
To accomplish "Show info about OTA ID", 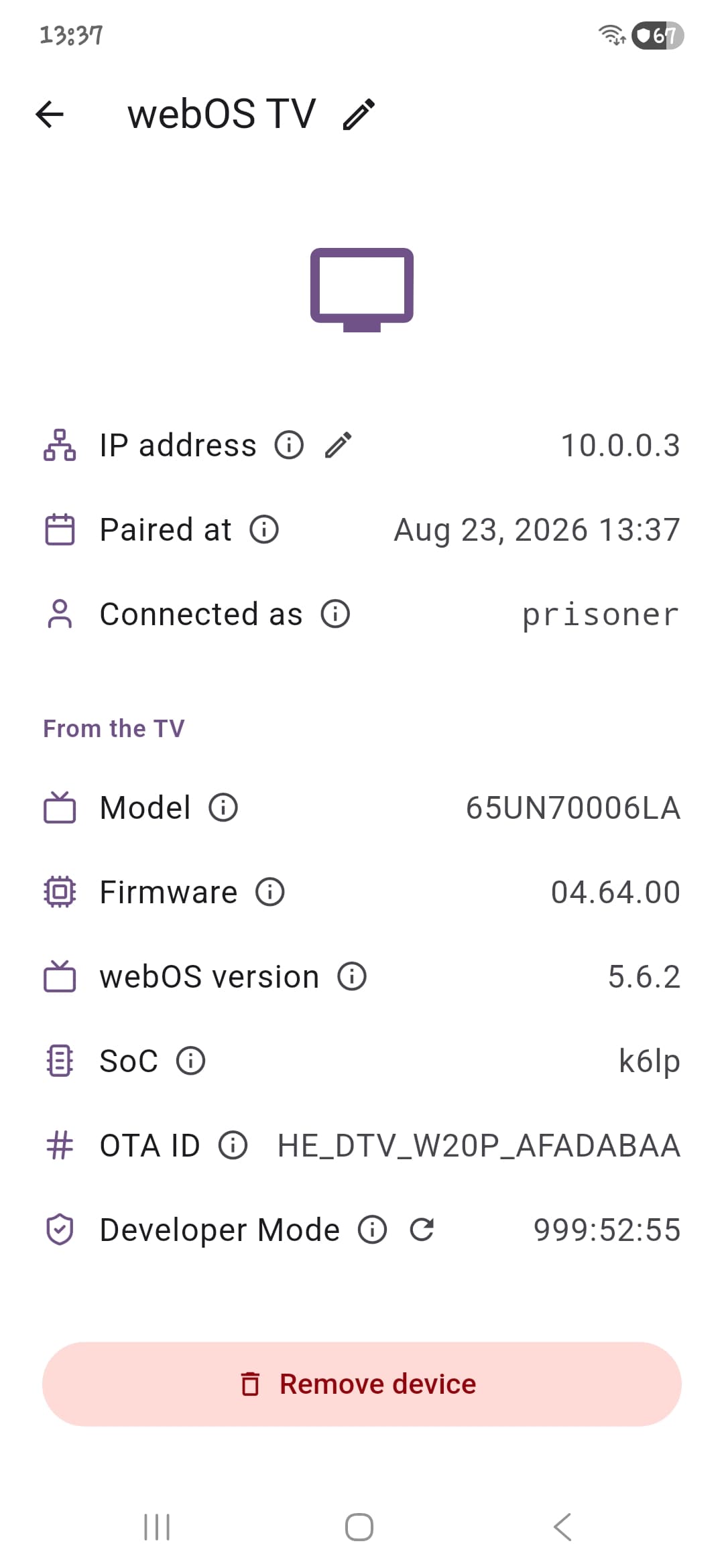I will pos(233,1145).
